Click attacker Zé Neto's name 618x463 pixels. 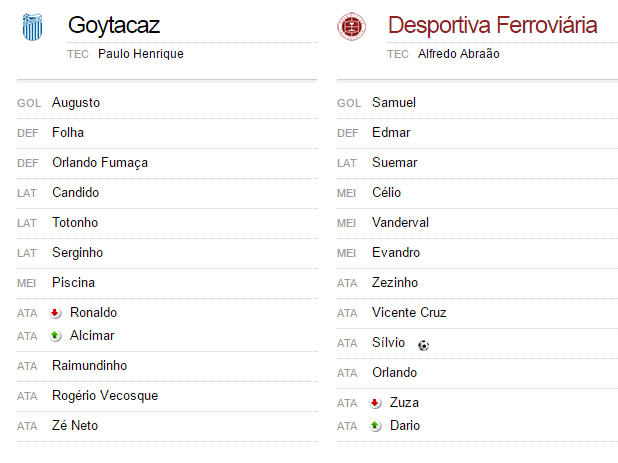[75, 426]
